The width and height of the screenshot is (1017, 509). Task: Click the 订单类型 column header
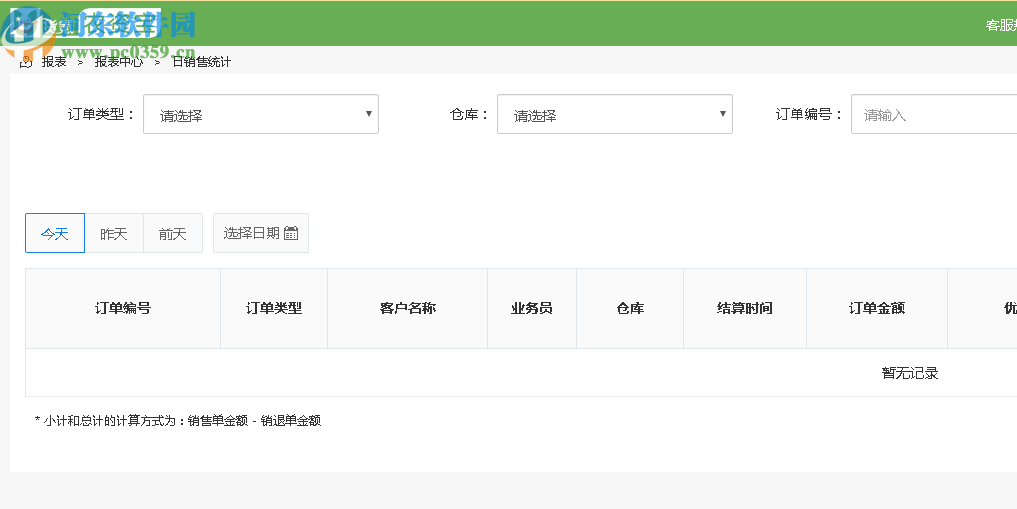(274, 309)
